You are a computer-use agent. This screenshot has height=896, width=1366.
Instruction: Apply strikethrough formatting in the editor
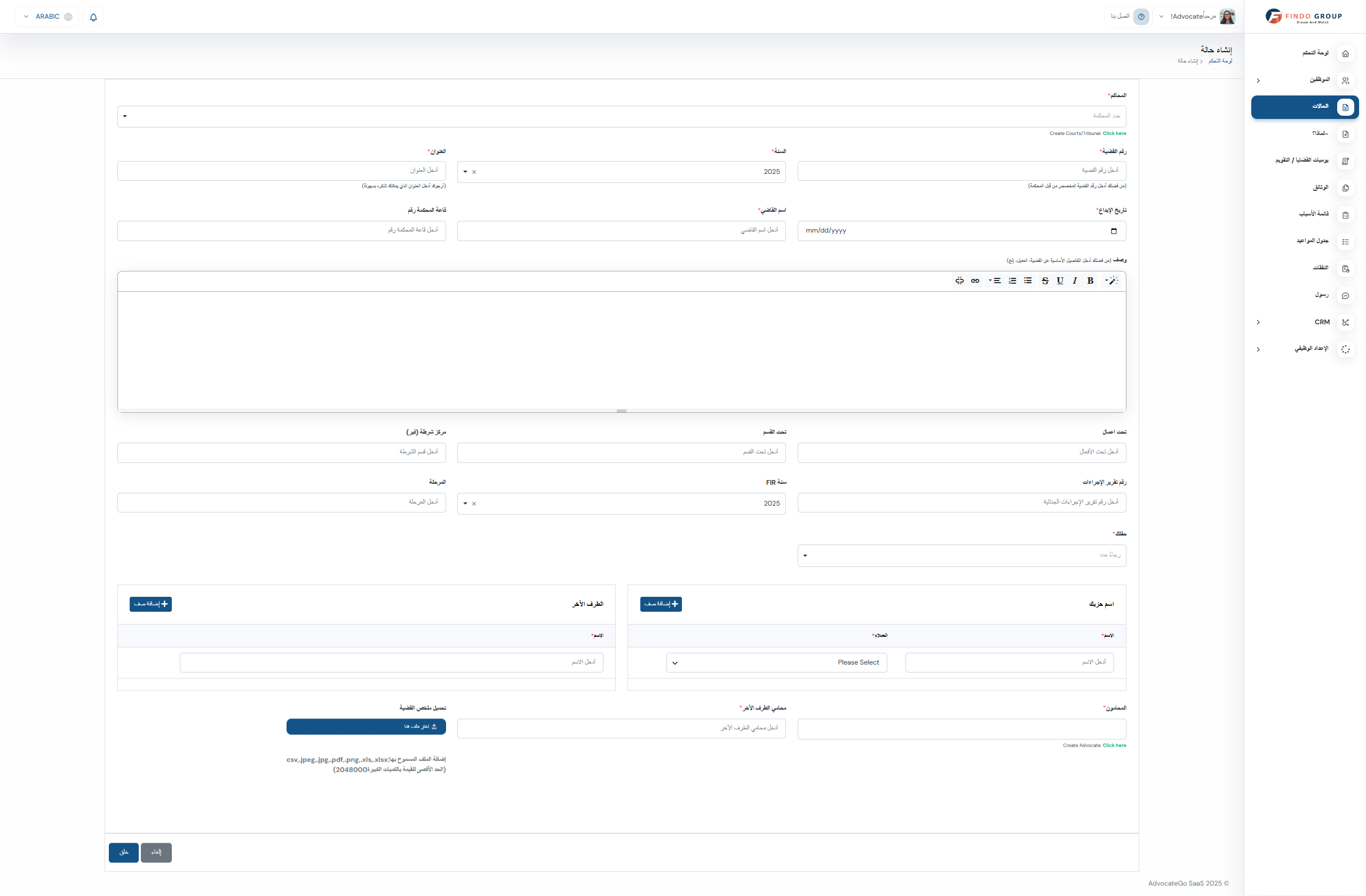(1044, 281)
